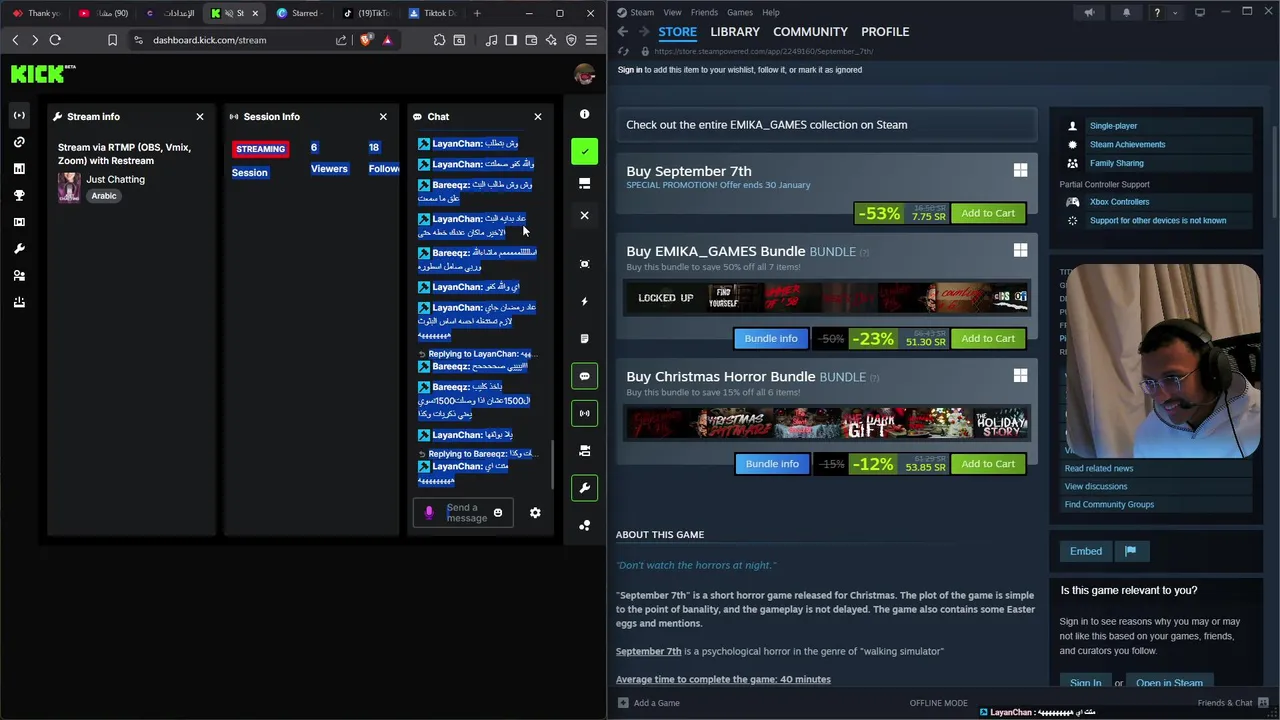Open the trophy icon in Kick sidebar

click(19, 196)
